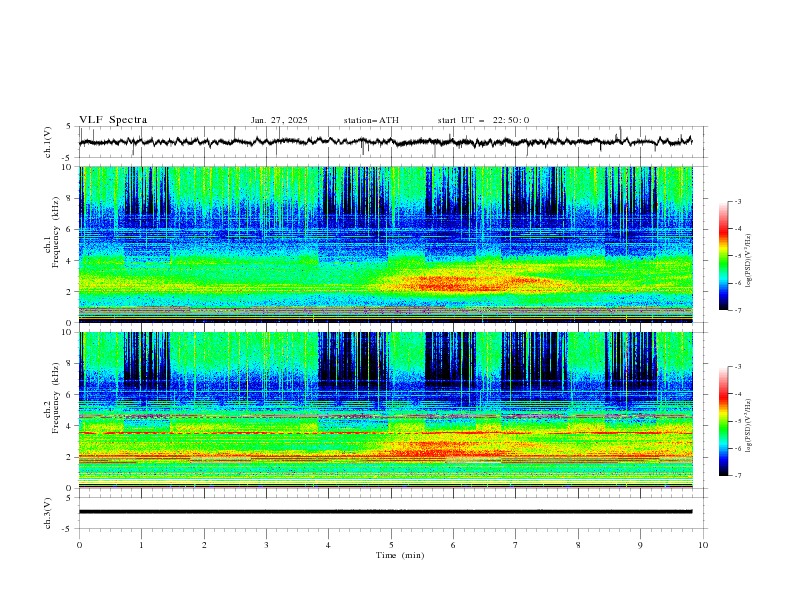Click the 'VLF Spectra' title text
This screenshot has width=792, height=612.
click(113, 120)
